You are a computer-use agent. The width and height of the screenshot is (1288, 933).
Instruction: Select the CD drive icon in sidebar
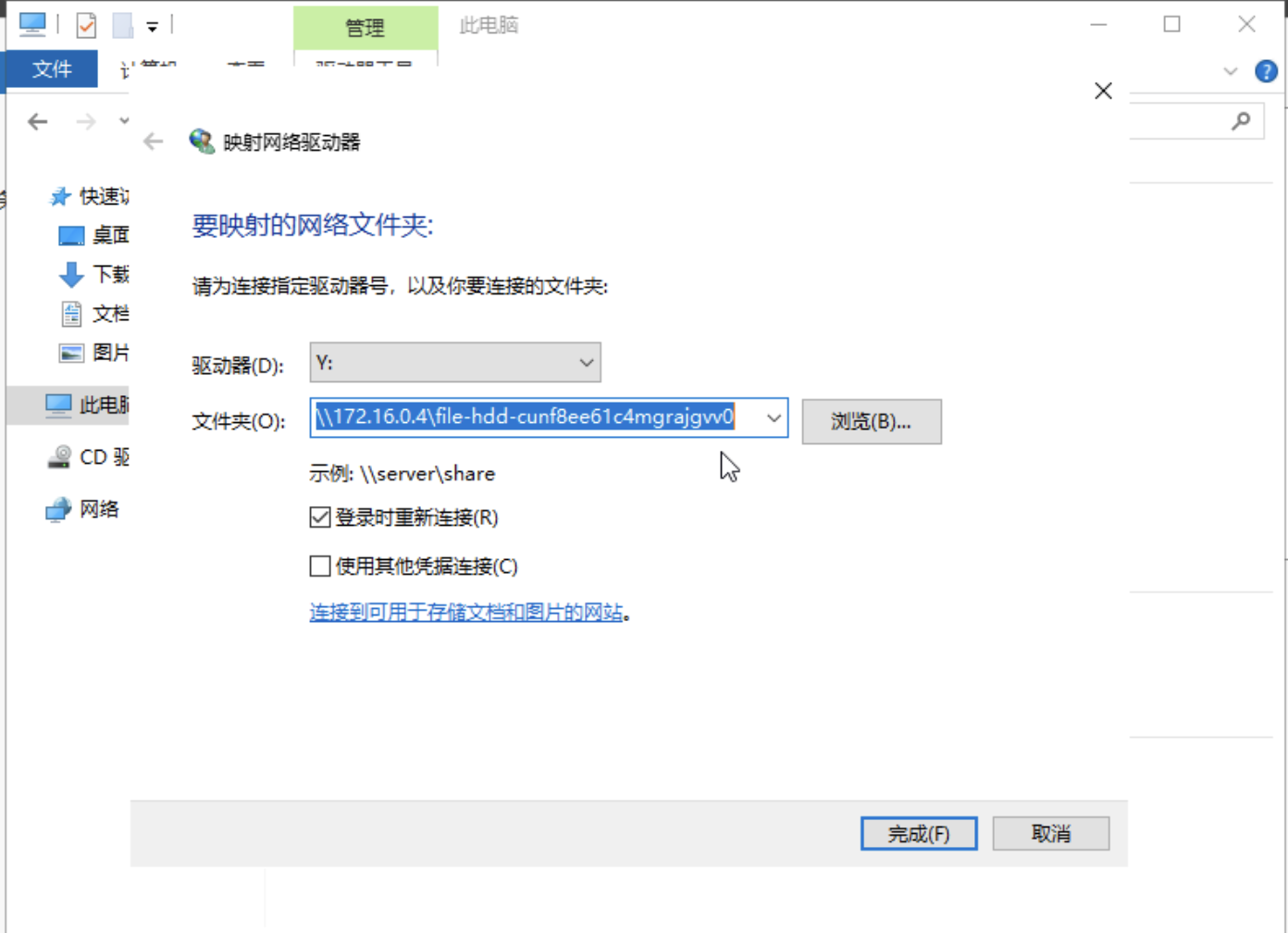pos(59,456)
